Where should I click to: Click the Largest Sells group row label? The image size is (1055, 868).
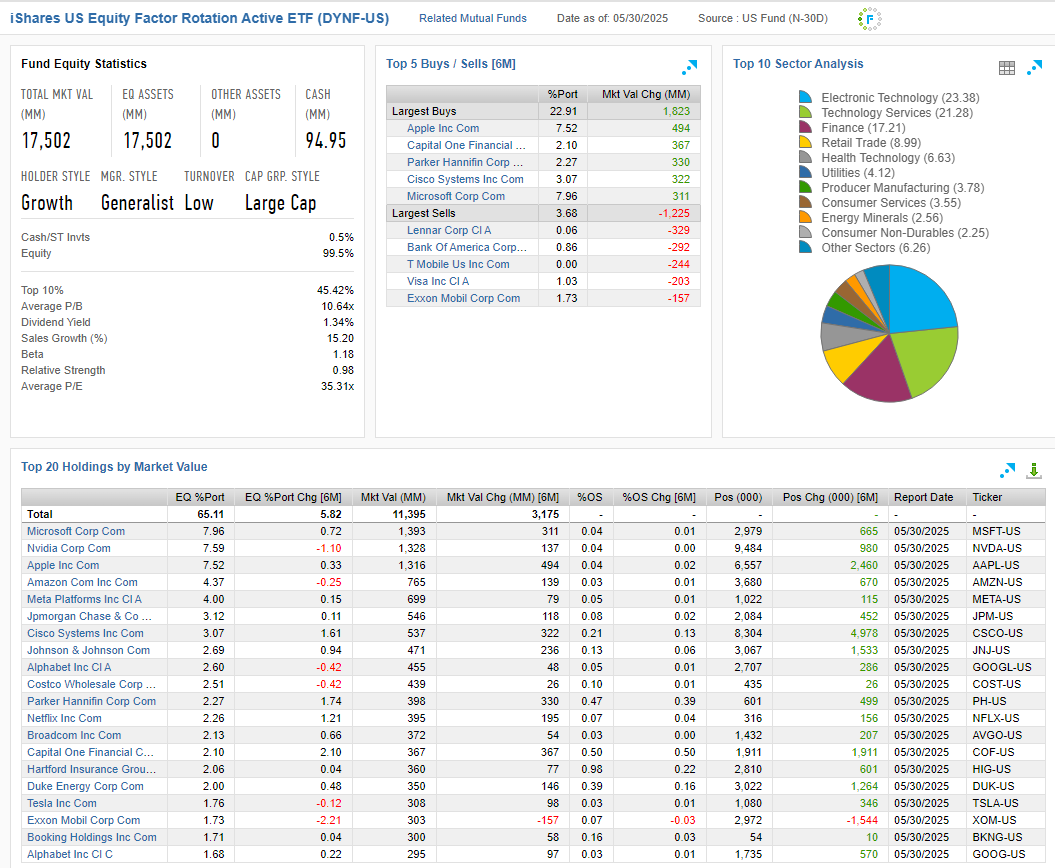(424, 213)
